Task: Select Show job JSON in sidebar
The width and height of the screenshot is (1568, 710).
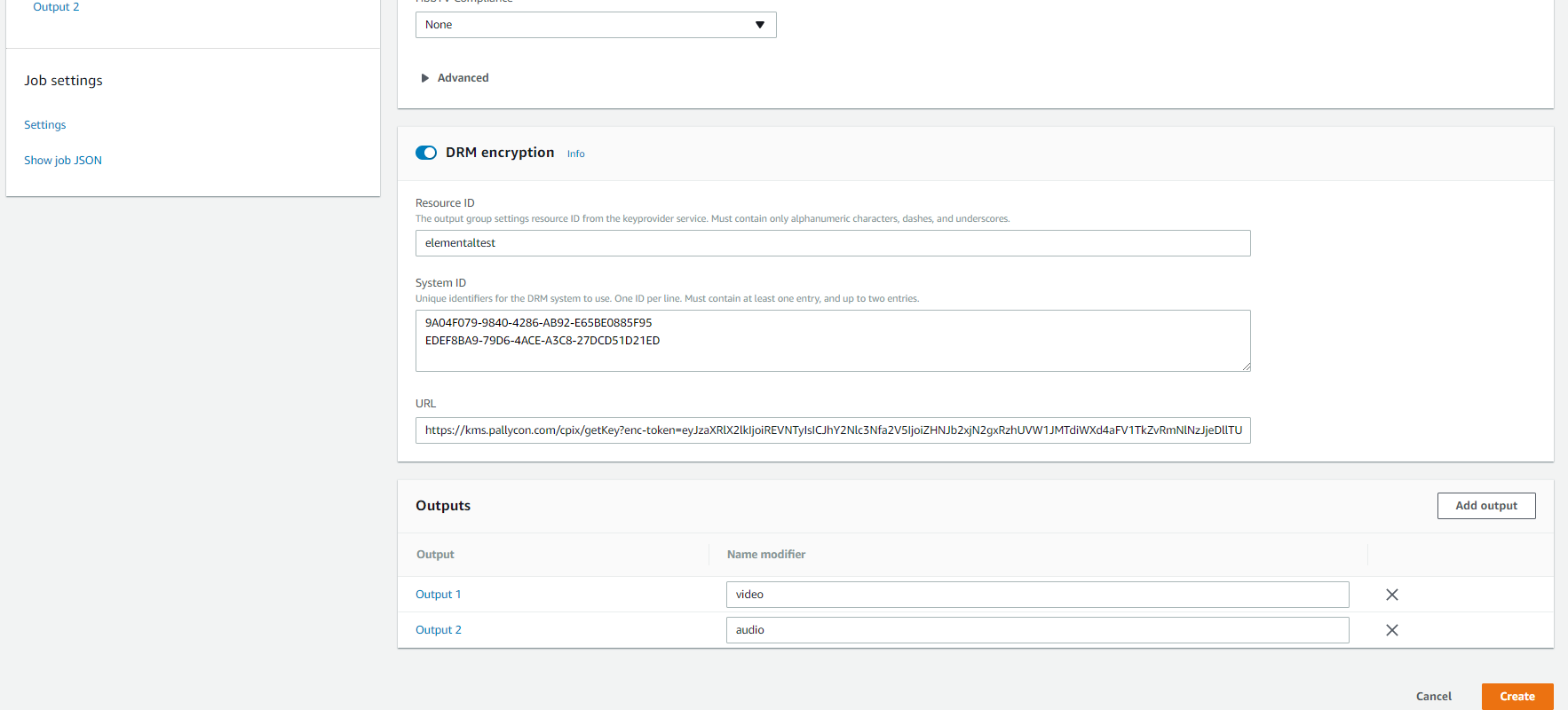Action: pos(63,161)
